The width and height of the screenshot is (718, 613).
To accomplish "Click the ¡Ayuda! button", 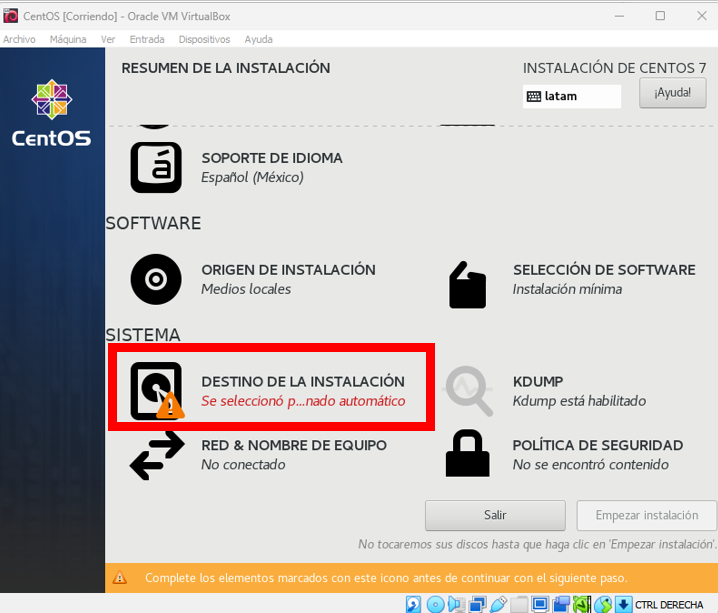I will tap(672, 93).
